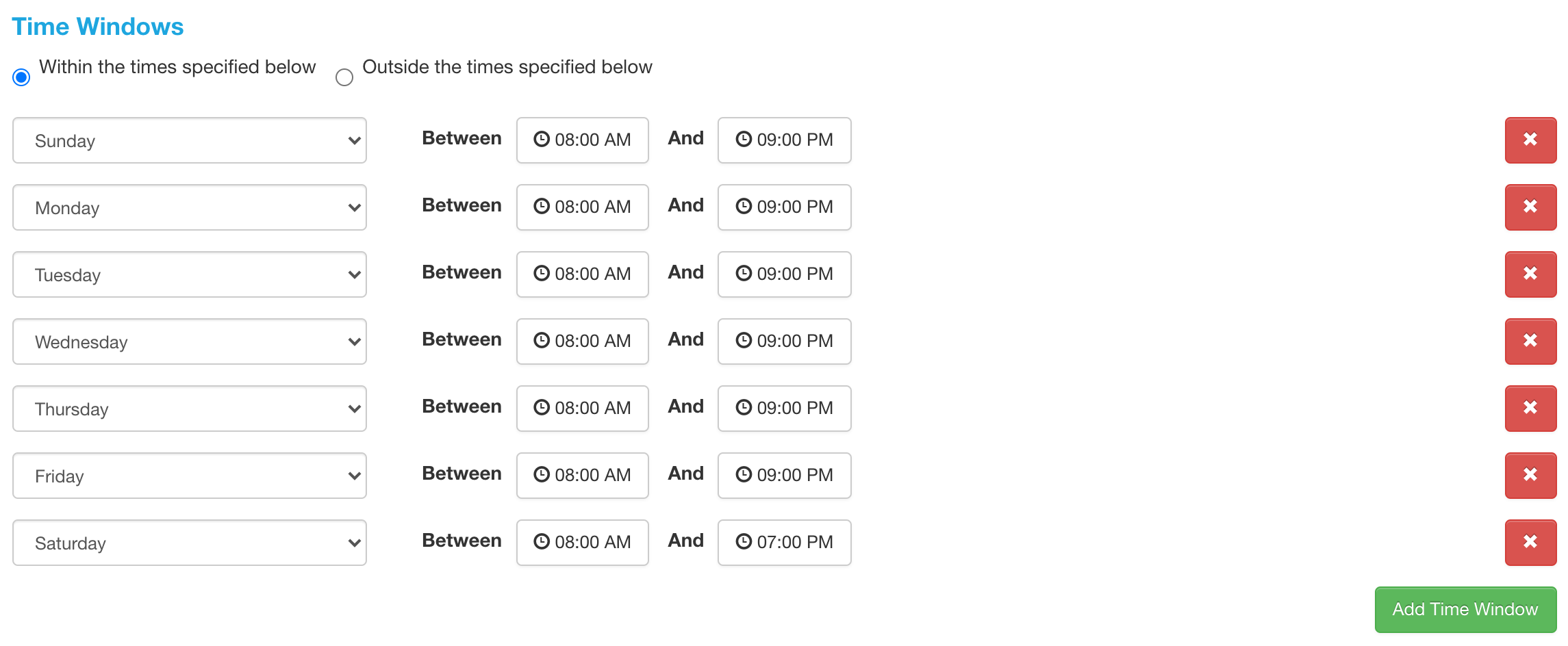Remove the Sunday time window
This screenshot has width=1568, height=646.
click(x=1530, y=140)
